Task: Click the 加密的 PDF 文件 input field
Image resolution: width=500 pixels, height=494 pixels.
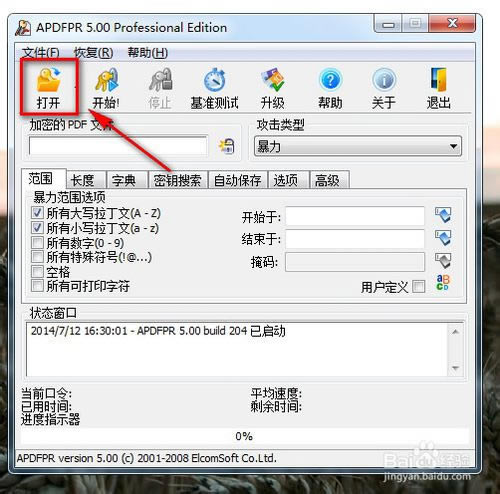Action: [118, 146]
